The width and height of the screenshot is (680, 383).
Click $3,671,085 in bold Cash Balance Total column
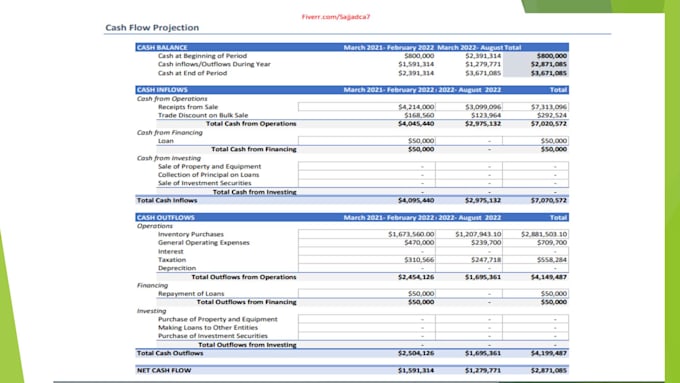click(549, 73)
